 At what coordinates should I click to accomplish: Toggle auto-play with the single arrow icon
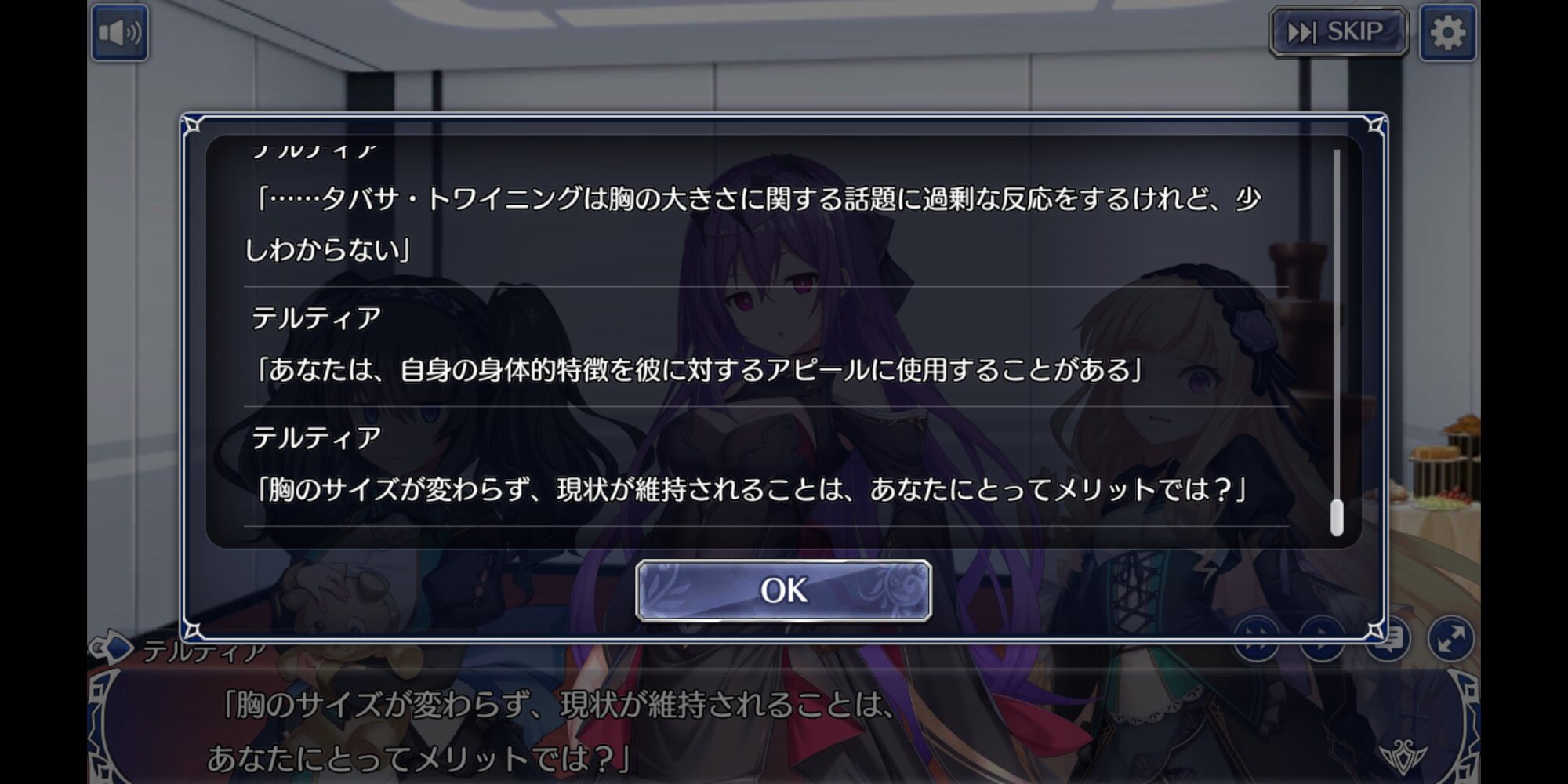[1322, 639]
